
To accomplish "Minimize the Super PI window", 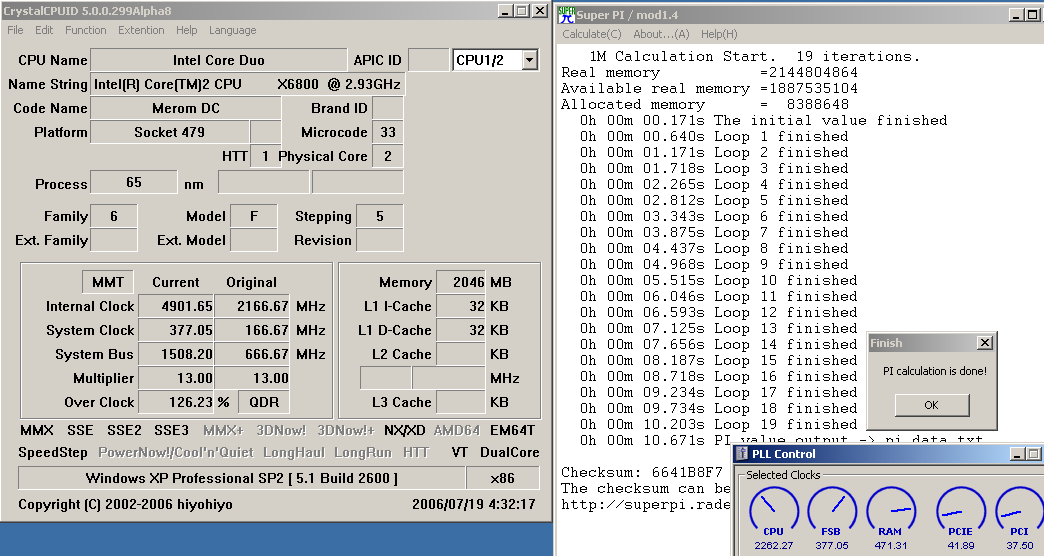I will tap(1016, 15).
